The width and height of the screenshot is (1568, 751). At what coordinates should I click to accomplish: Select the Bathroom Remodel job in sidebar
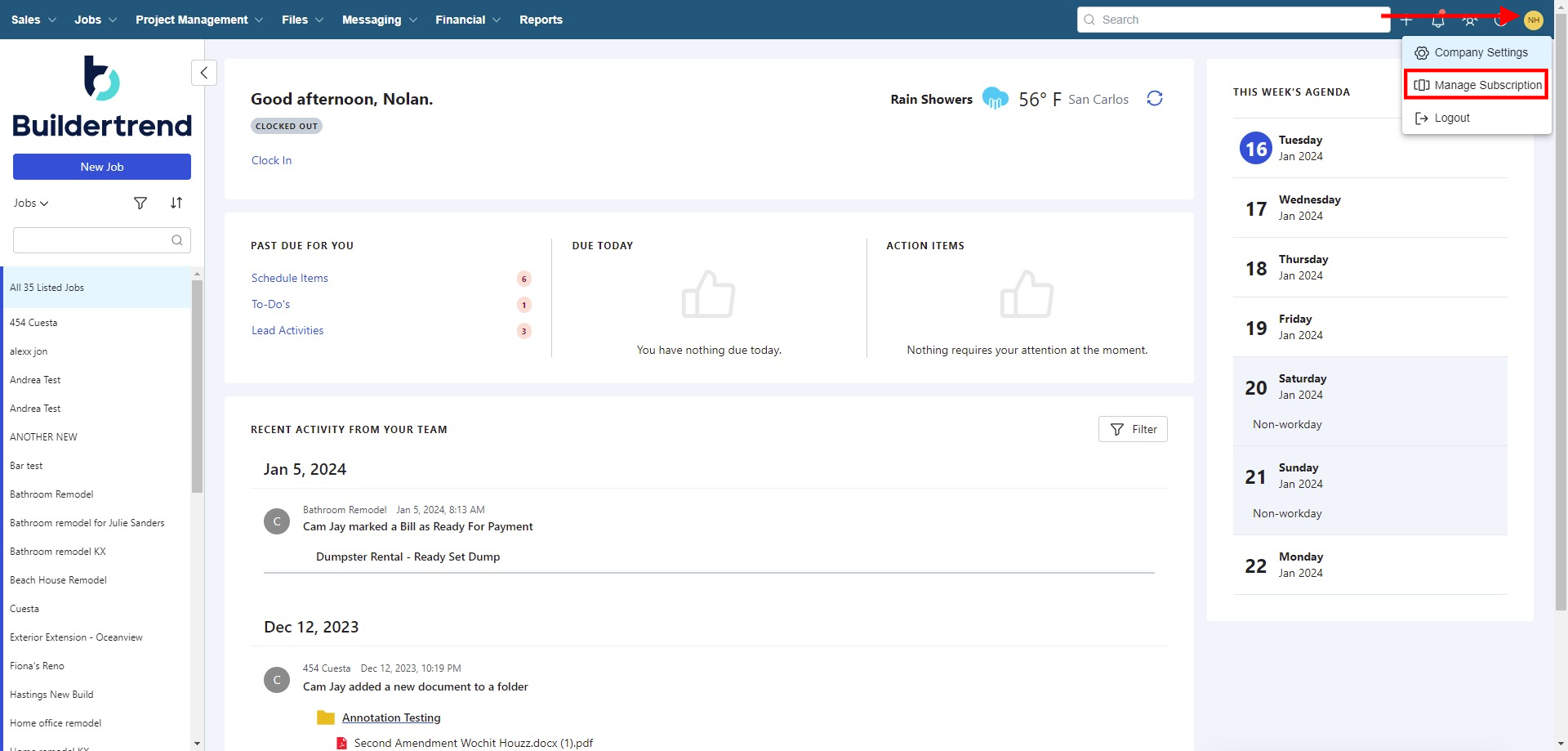[x=97, y=494]
